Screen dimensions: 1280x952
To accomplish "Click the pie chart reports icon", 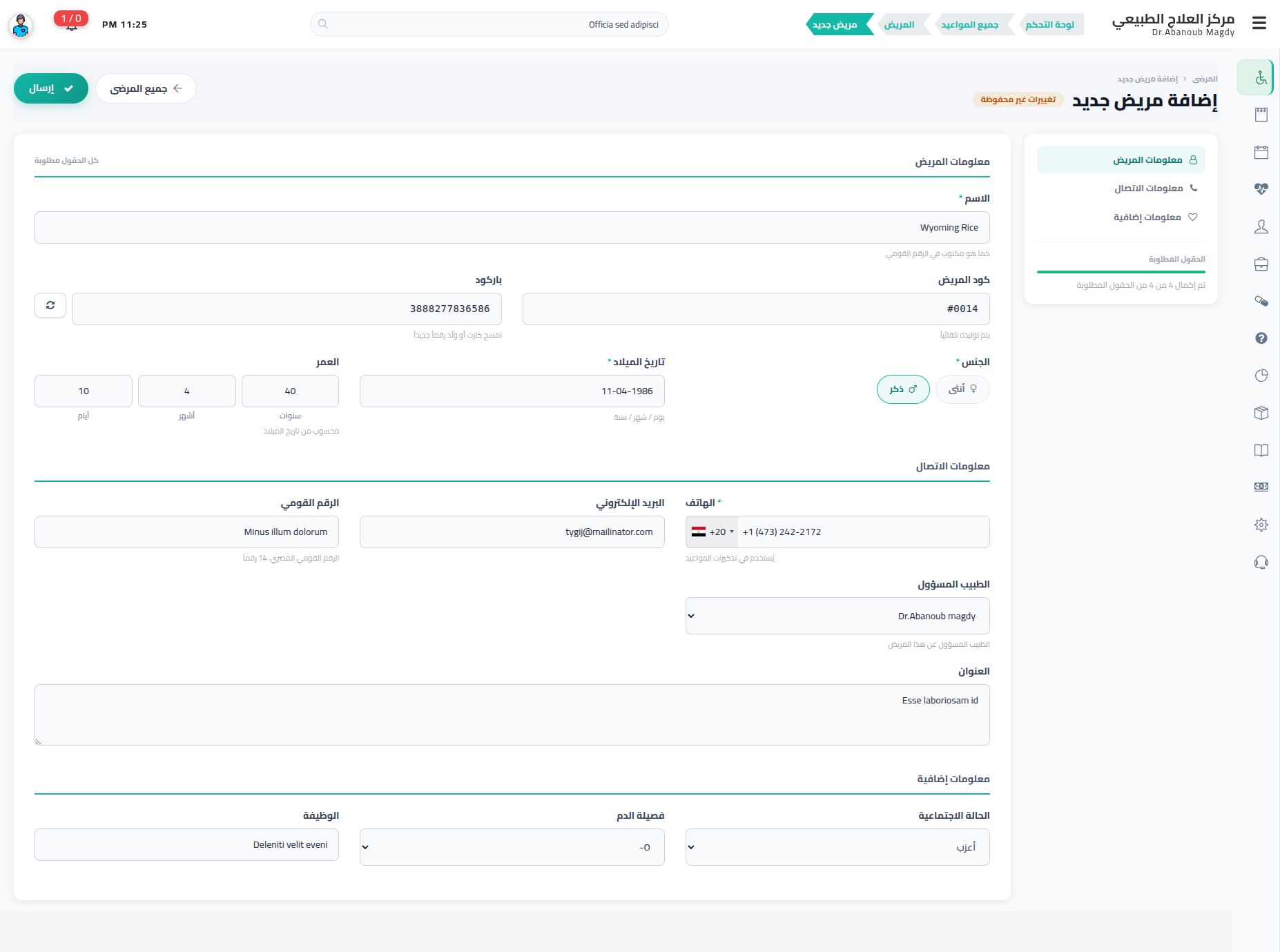I will (x=1261, y=376).
